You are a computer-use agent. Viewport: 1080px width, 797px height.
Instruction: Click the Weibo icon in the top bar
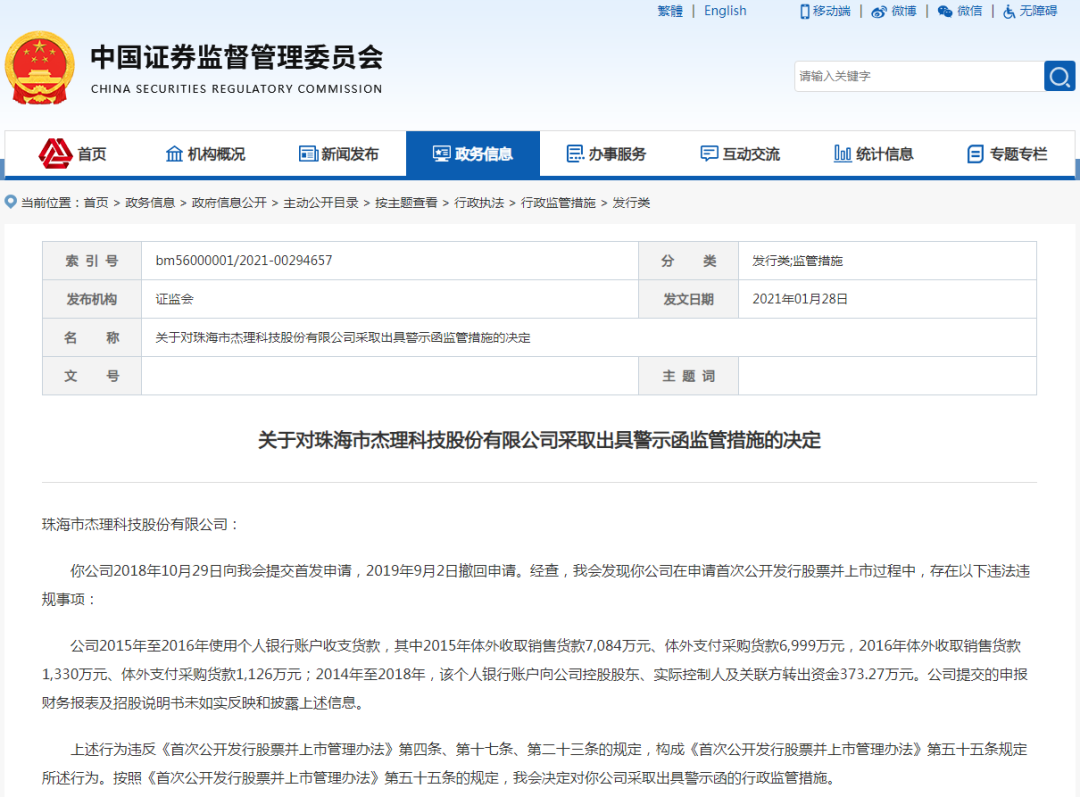(879, 12)
